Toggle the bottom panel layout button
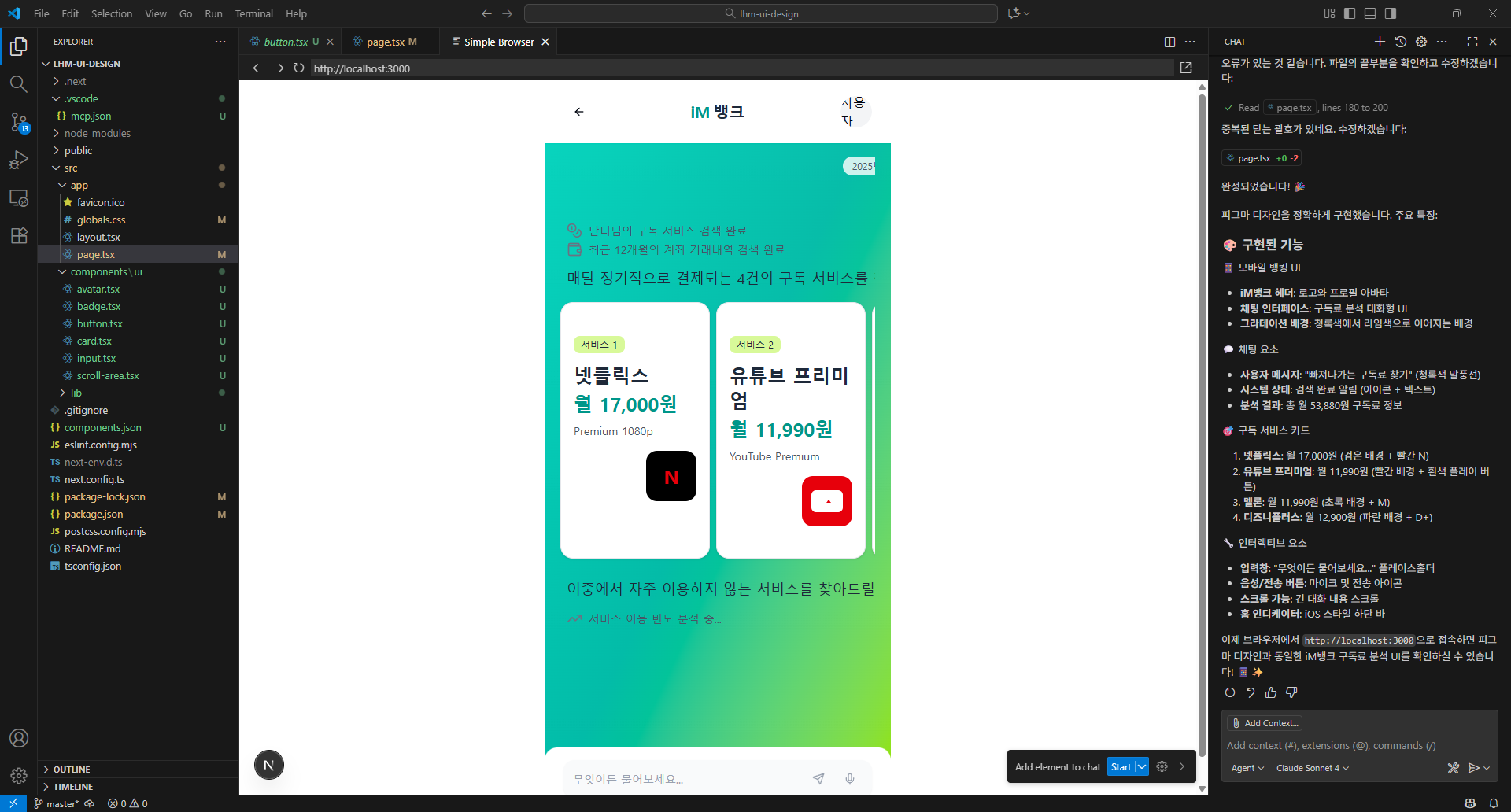 1370,13
